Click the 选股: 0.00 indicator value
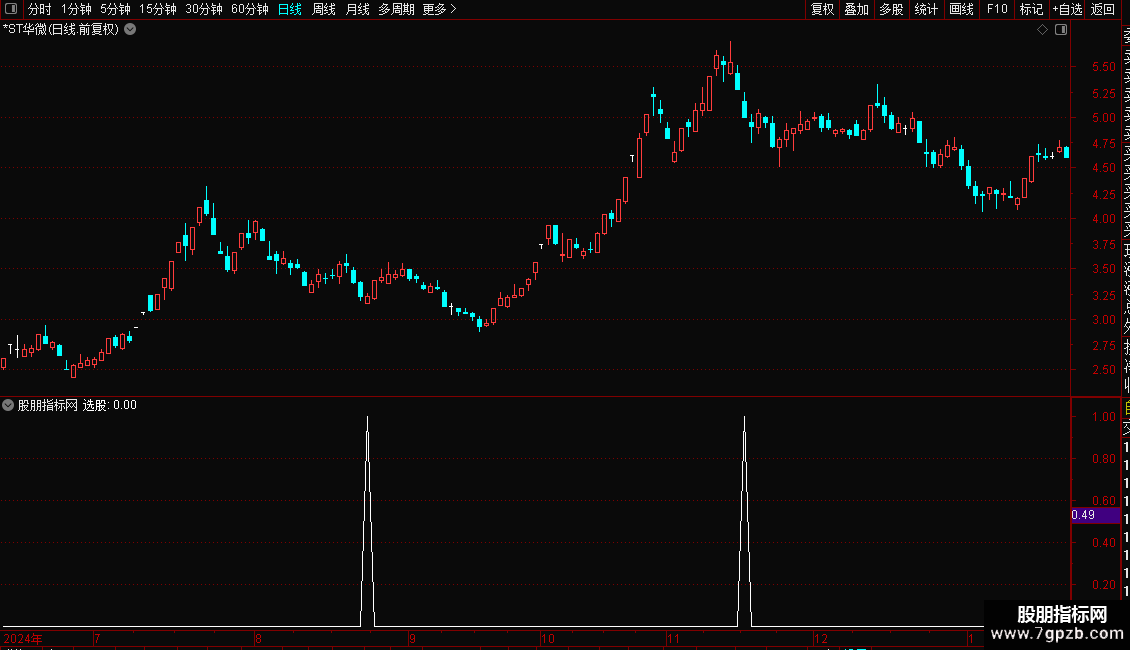This screenshot has height=650, width=1130. point(110,405)
